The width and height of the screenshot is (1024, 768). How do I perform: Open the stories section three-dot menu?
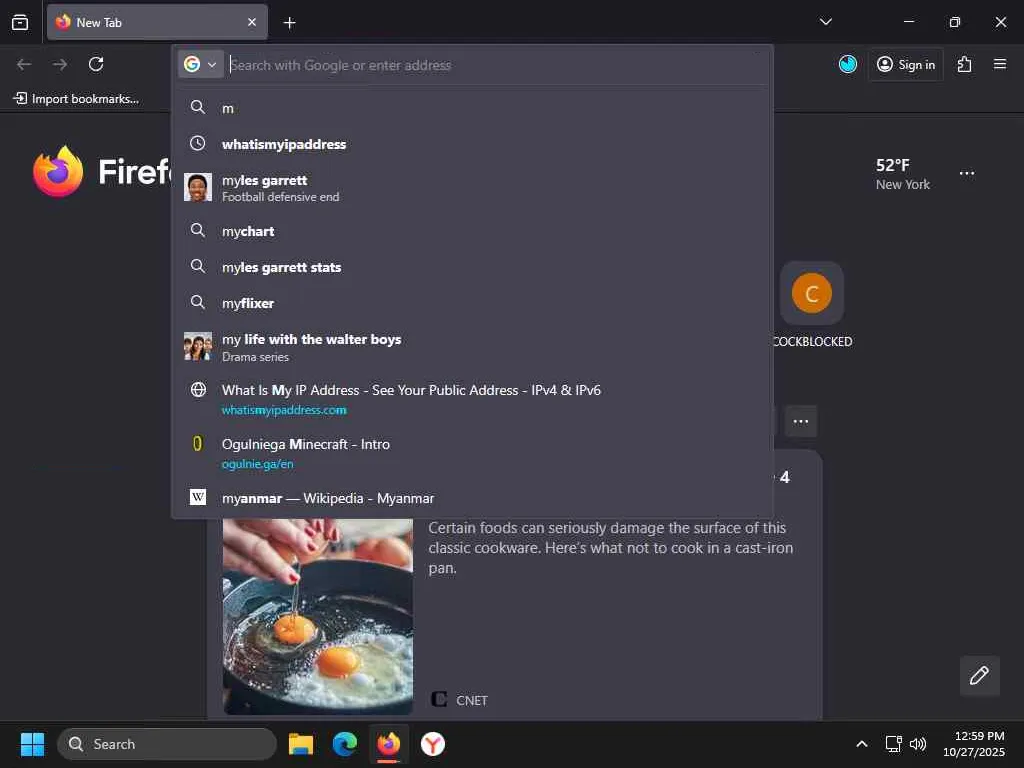[x=801, y=421]
